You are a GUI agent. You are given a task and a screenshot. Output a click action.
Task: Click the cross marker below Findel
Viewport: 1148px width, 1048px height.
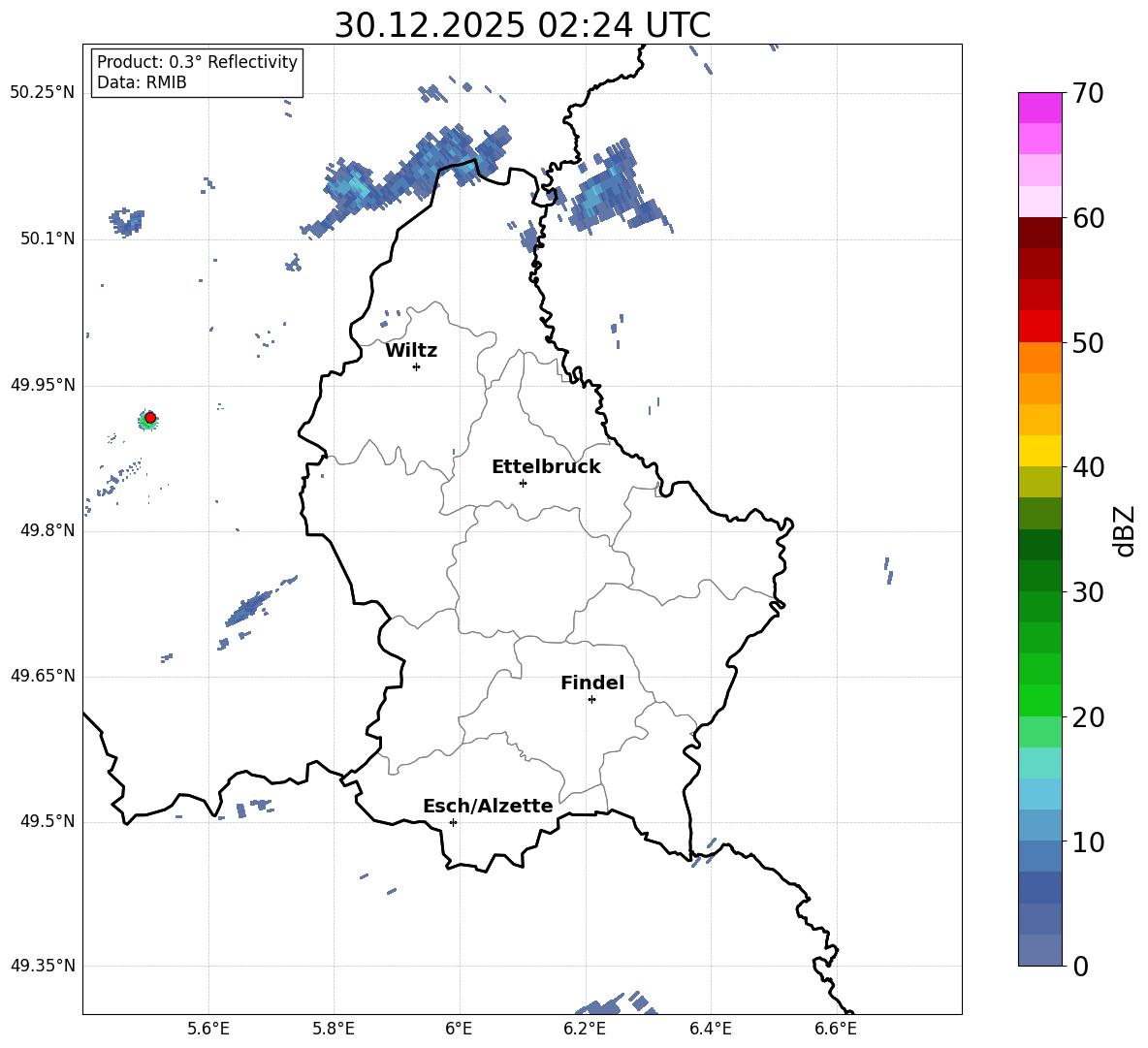[x=591, y=700]
